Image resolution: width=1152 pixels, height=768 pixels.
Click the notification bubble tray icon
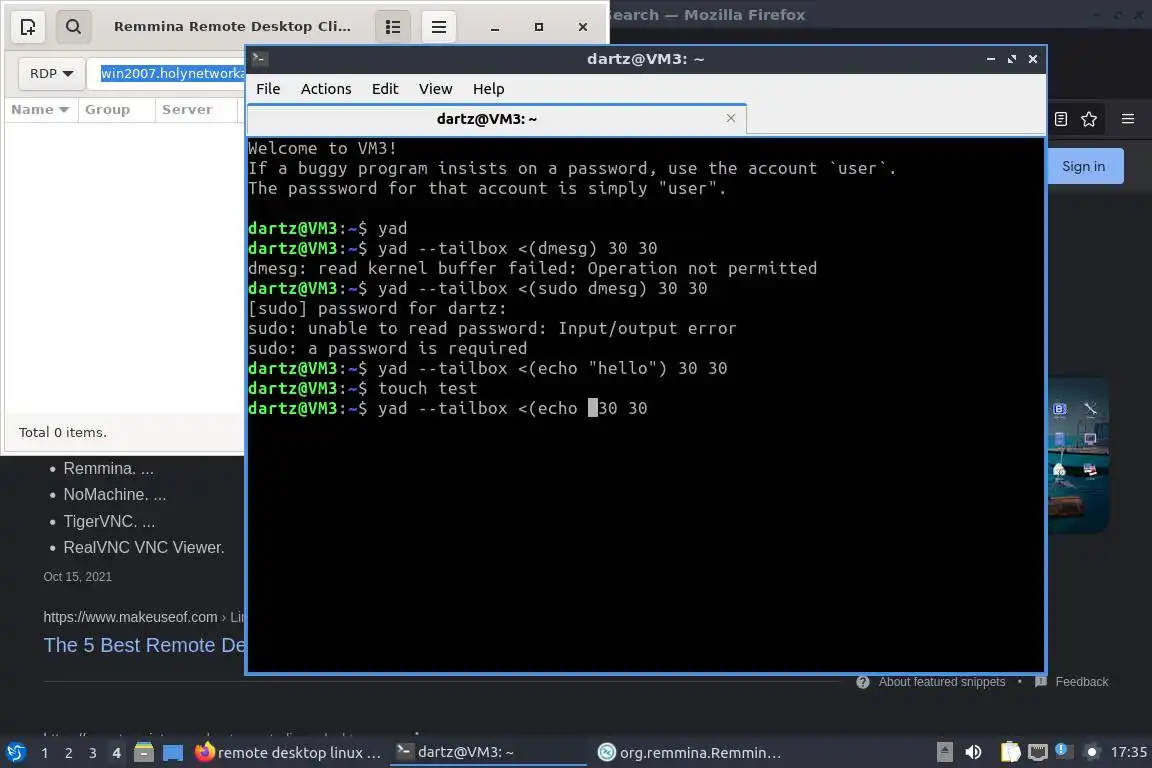click(1063, 750)
